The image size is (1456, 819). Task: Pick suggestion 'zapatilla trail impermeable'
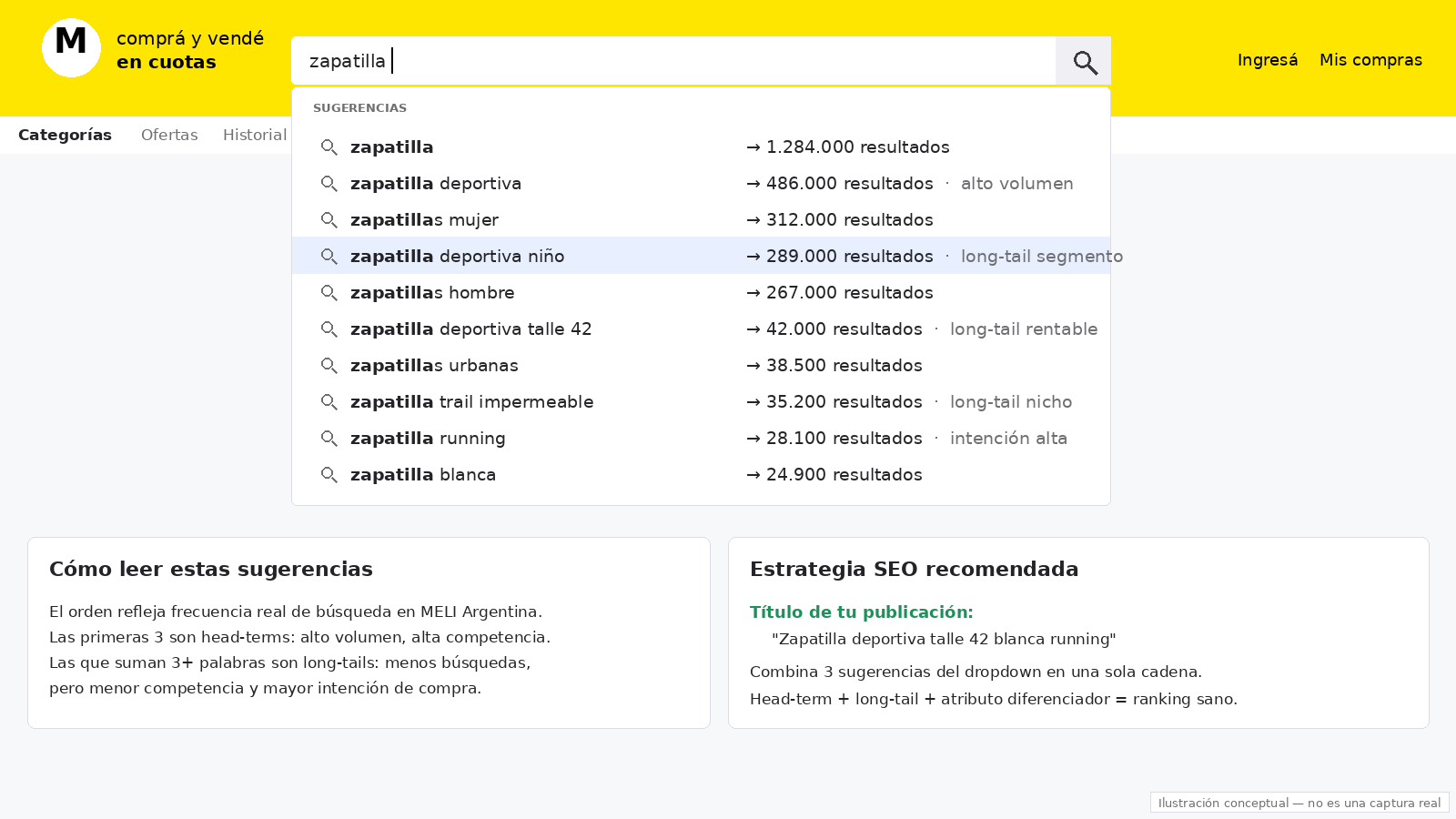pos(471,401)
